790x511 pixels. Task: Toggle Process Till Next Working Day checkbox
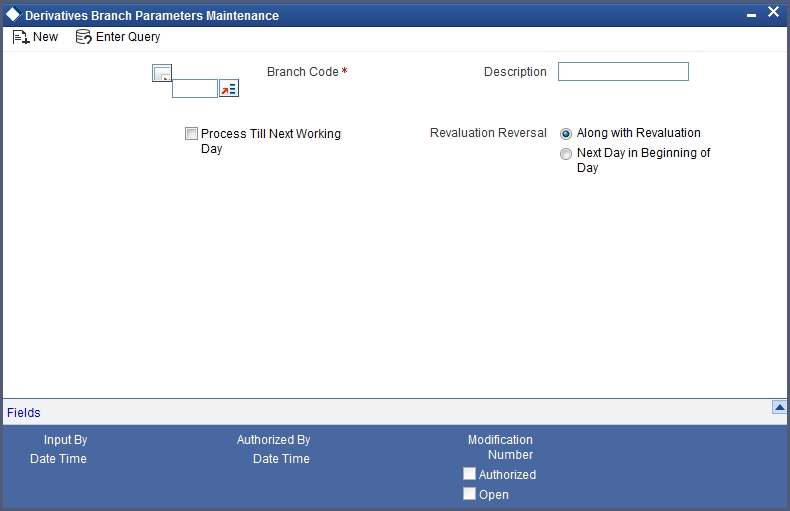[191, 134]
